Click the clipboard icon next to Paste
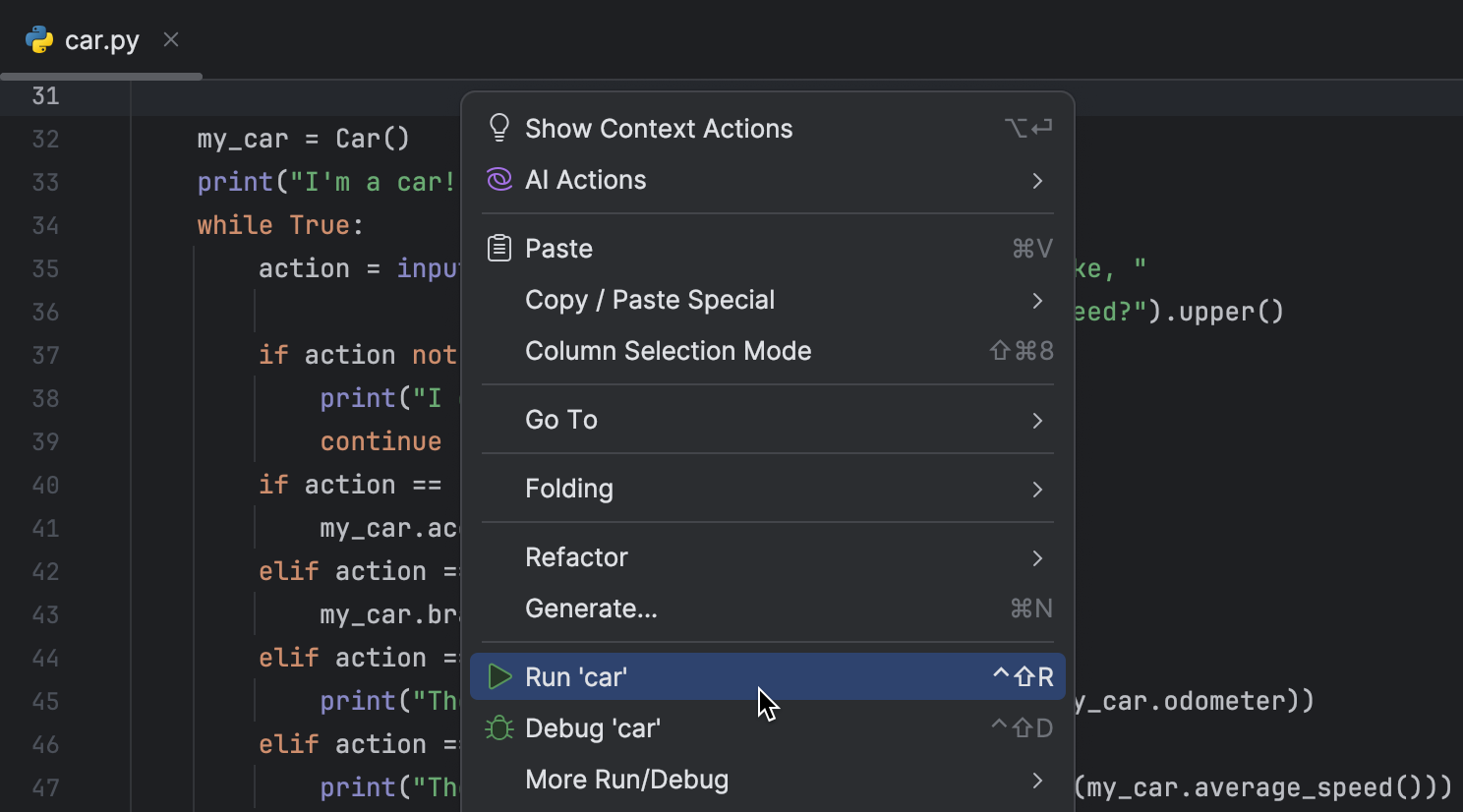This screenshot has height=812, width=1463. tap(499, 248)
